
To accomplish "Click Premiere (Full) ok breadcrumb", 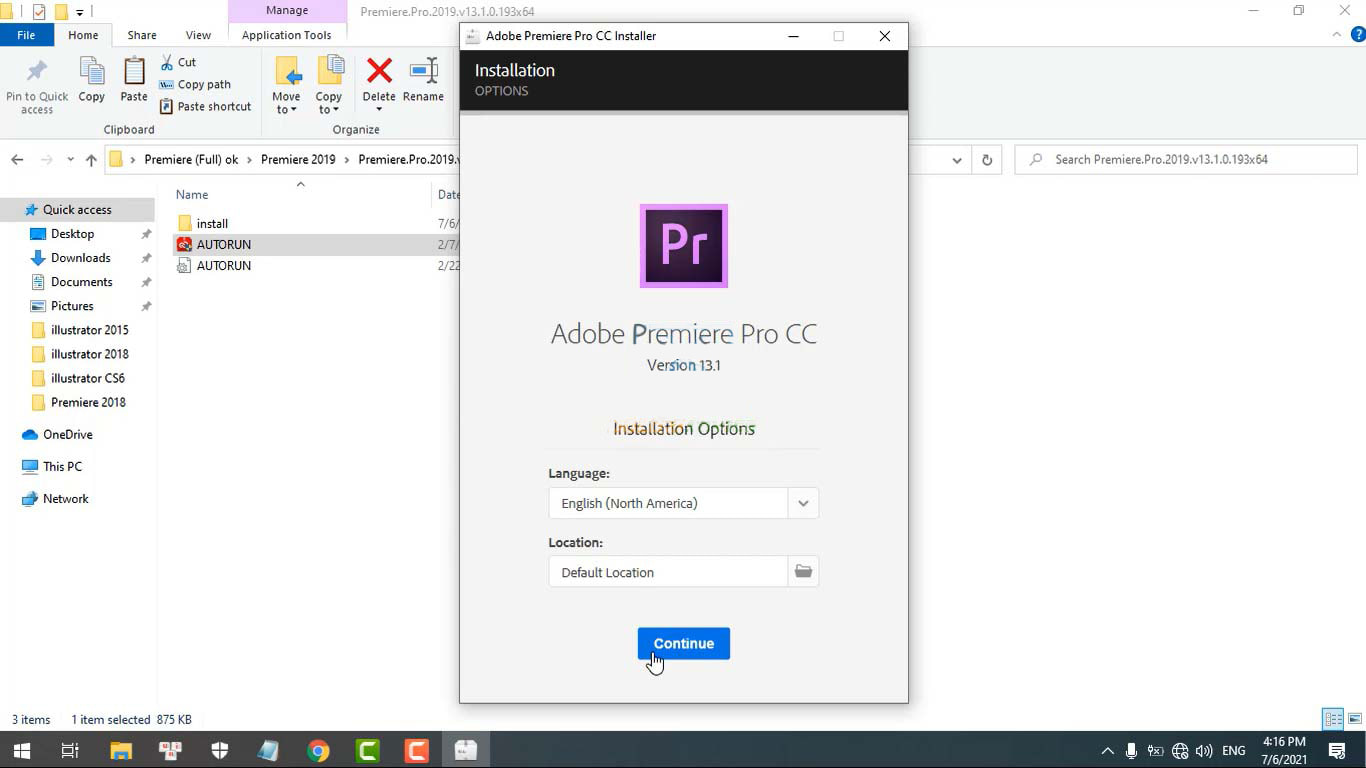I will (x=191, y=159).
